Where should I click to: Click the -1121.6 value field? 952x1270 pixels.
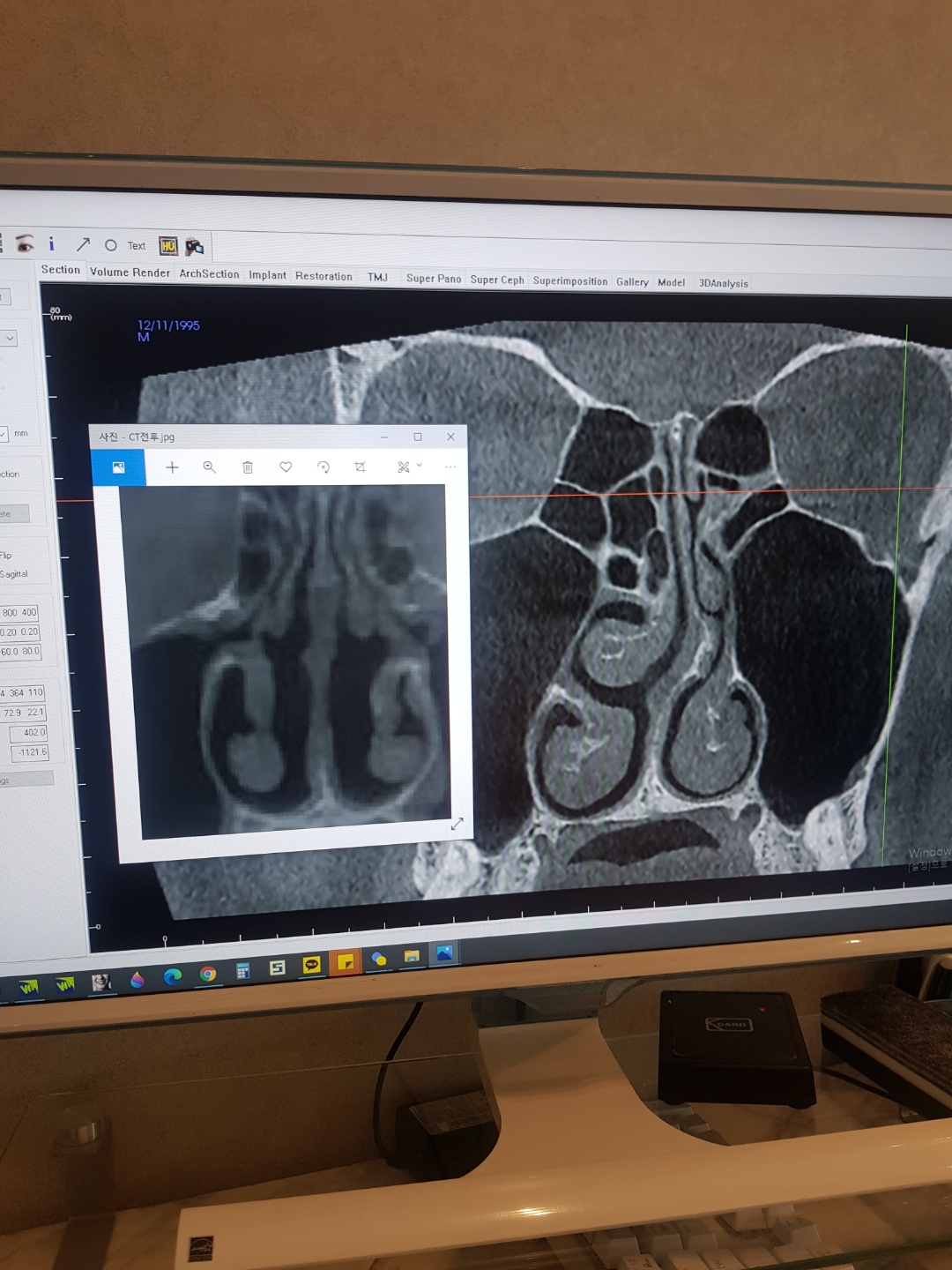pyautogui.click(x=29, y=752)
